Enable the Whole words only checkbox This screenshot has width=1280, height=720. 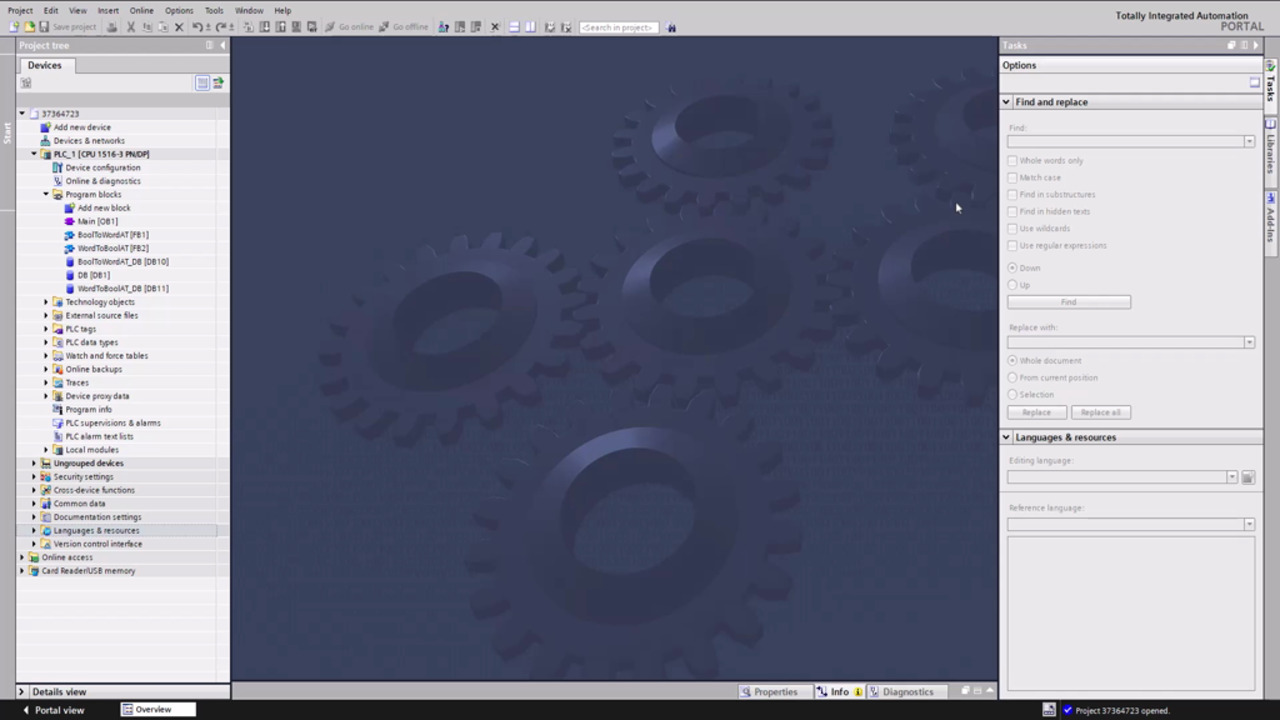(1012, 160)
